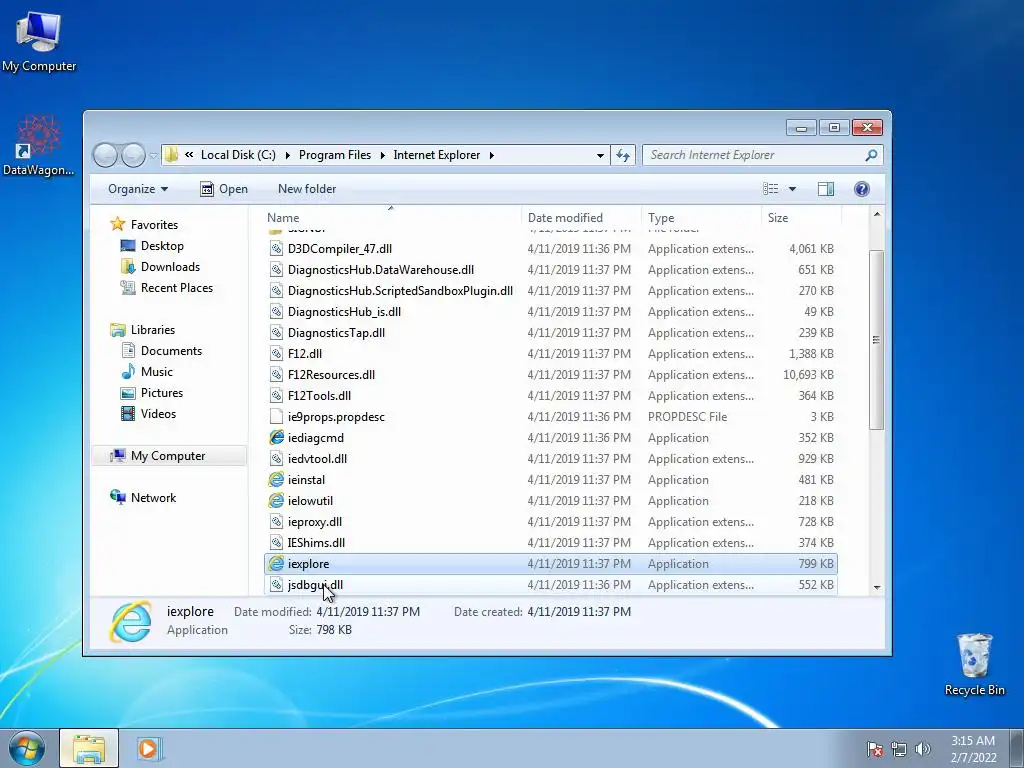This screenshot has width=1024, height=768.
Task: Open the Recycle Bin desktop icon
Action: pyautogui.click(x=974, y=665)
